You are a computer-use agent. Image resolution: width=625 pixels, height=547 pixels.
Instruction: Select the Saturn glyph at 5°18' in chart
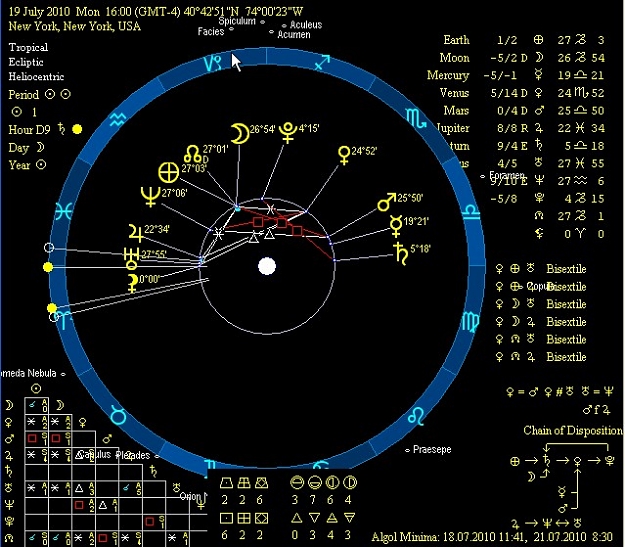click(401, 254)
